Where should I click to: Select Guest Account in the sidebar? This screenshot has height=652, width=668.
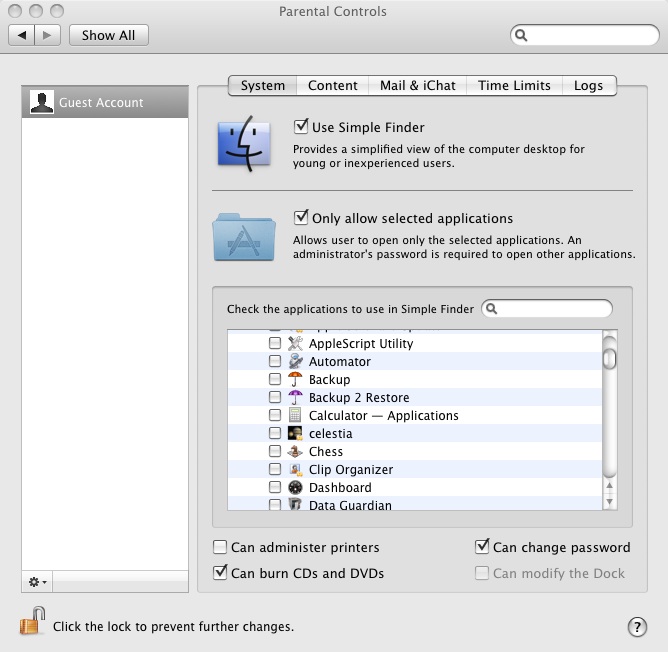(105, 102)
